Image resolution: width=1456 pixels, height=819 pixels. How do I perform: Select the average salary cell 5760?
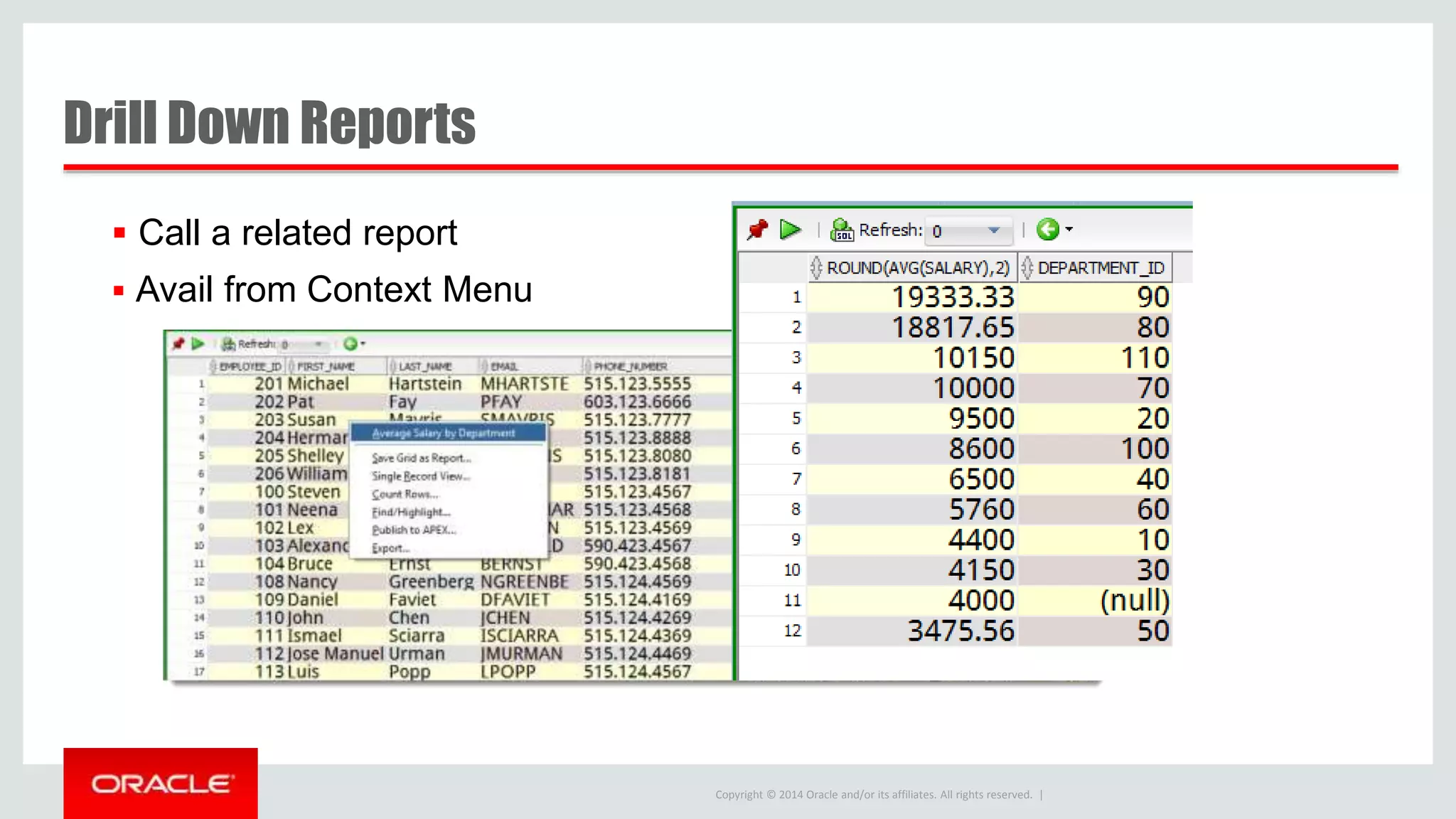coord(912,510)
